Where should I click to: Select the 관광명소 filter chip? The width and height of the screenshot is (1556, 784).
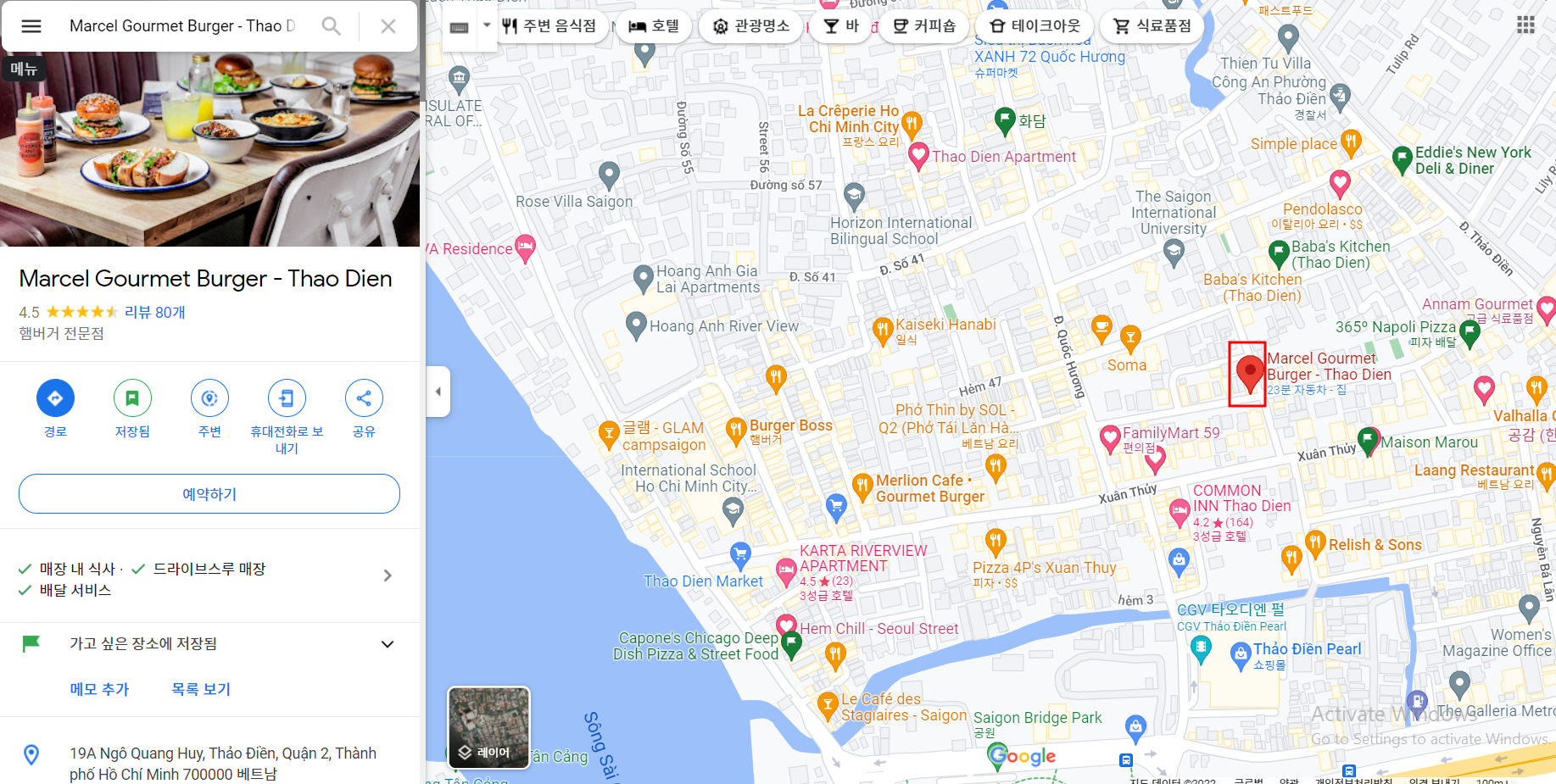751,26
